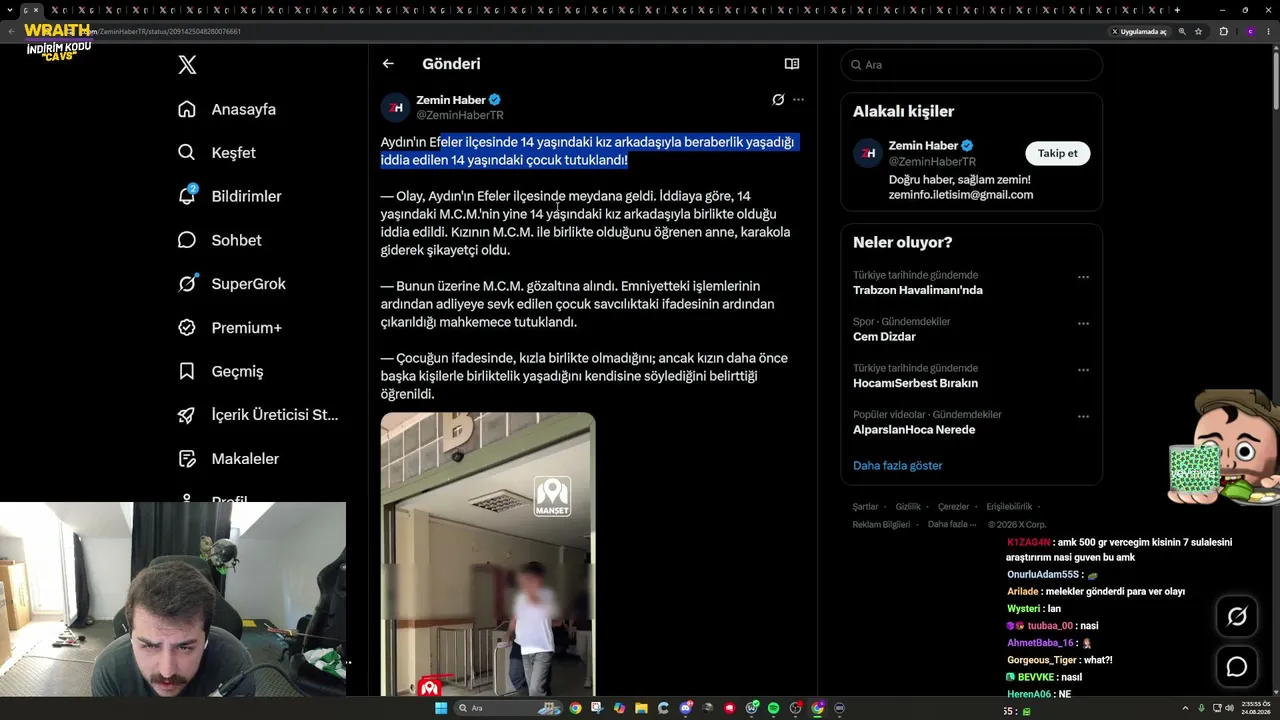This screenshot has height=720, width=1280.
Task: Bookmark page with the star icon
Action: click(1198, 32)
